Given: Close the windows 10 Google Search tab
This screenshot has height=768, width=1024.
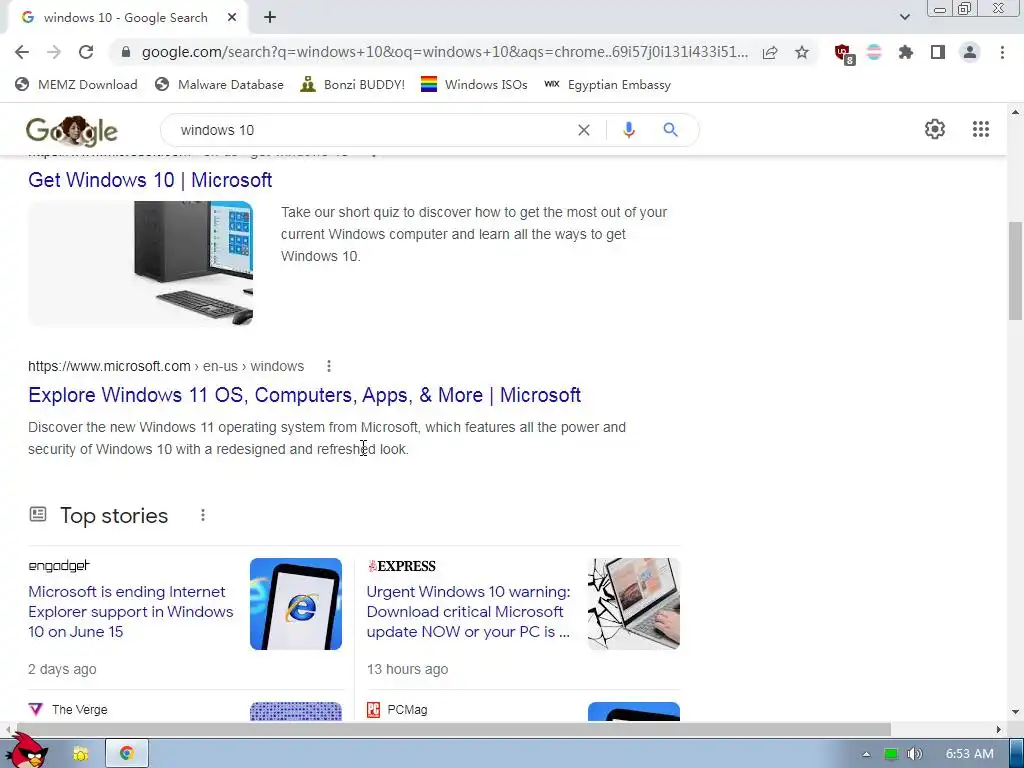Looking at the screenshot, I should [x=232, y=18].
